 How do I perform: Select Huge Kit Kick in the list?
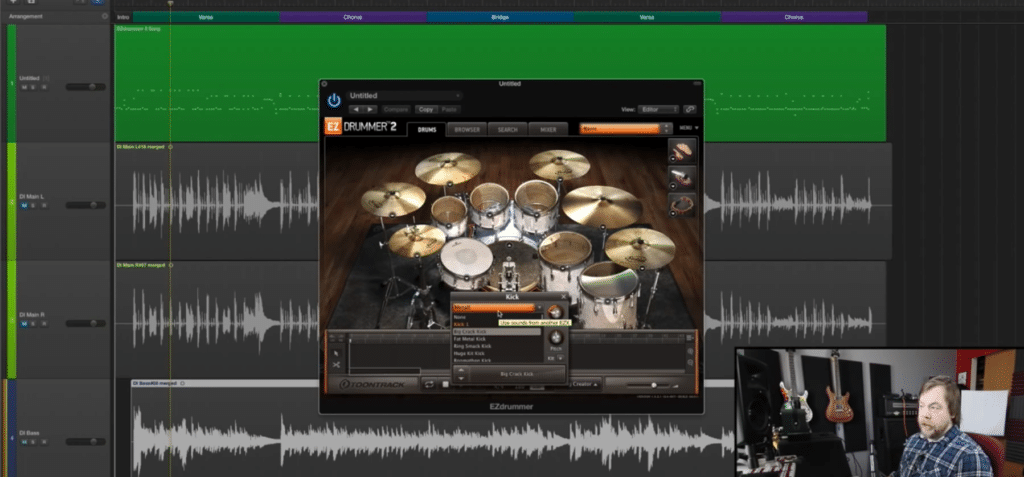click(x=497, y=354)
